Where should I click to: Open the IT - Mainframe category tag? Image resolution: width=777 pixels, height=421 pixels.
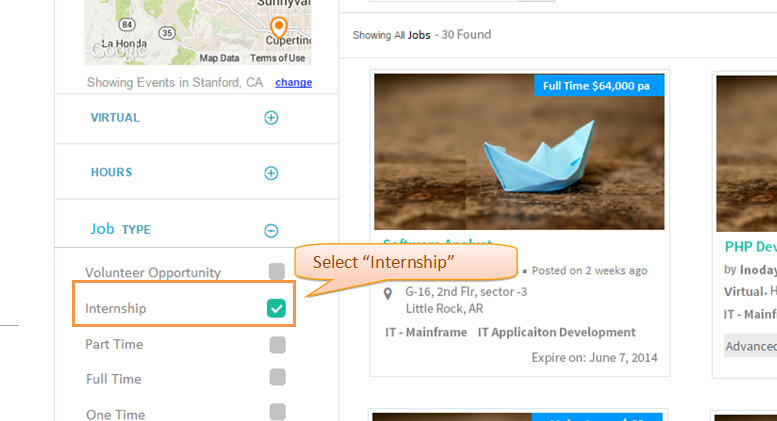pos(426,332)
